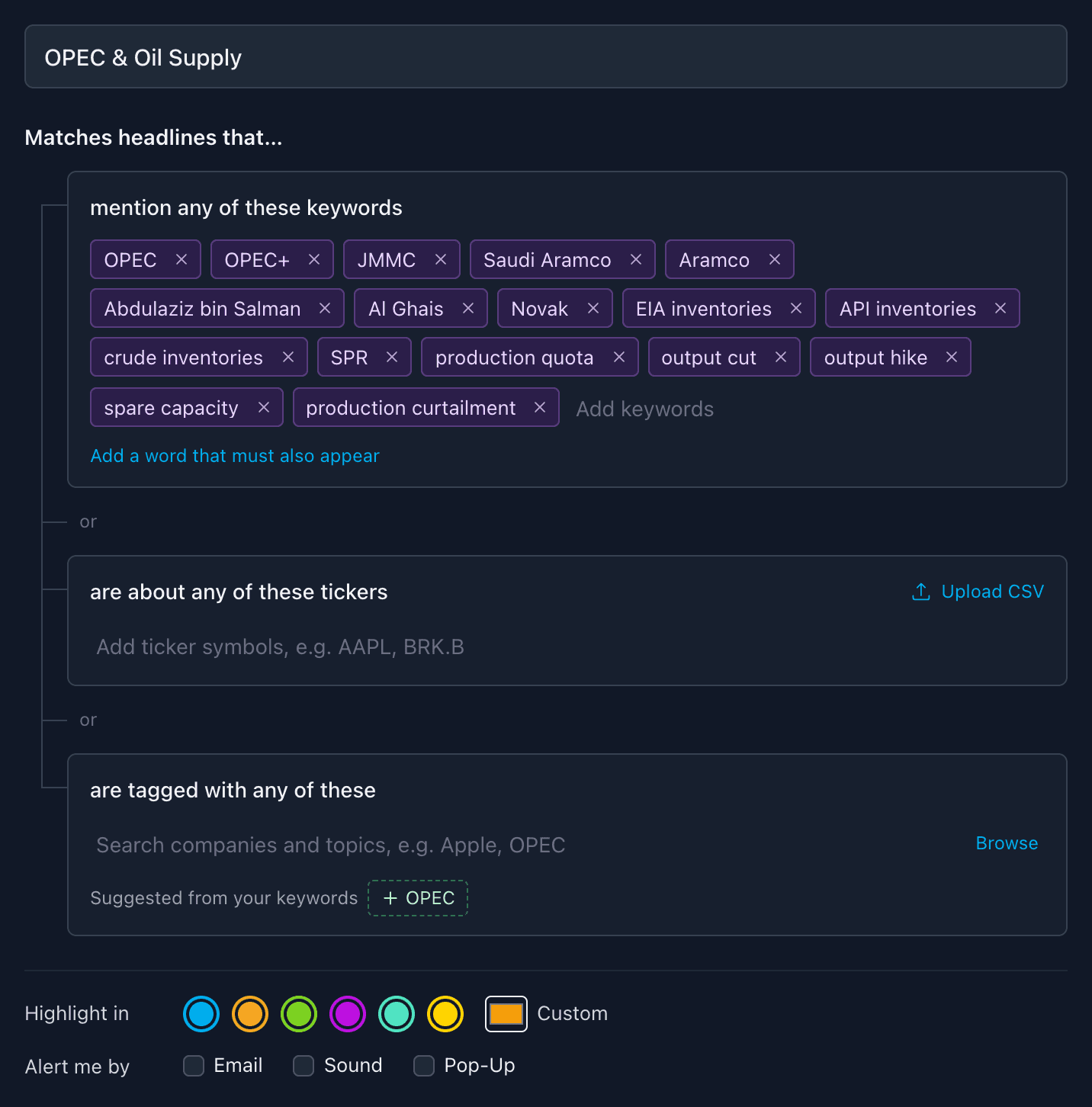Viewport: 1092px width, 1107px height.
Task: Delete the Aramco keyword chip
Action: click(775, 259)
